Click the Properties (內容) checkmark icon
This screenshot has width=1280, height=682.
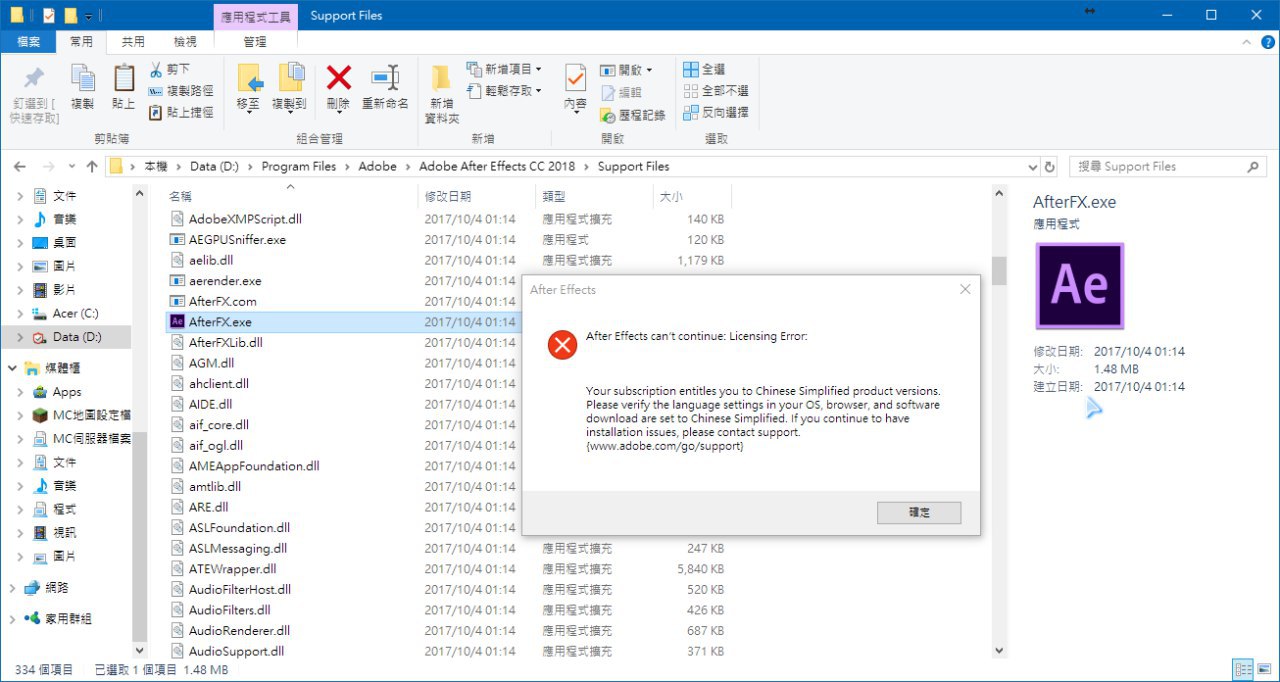(x=575, y=78)
